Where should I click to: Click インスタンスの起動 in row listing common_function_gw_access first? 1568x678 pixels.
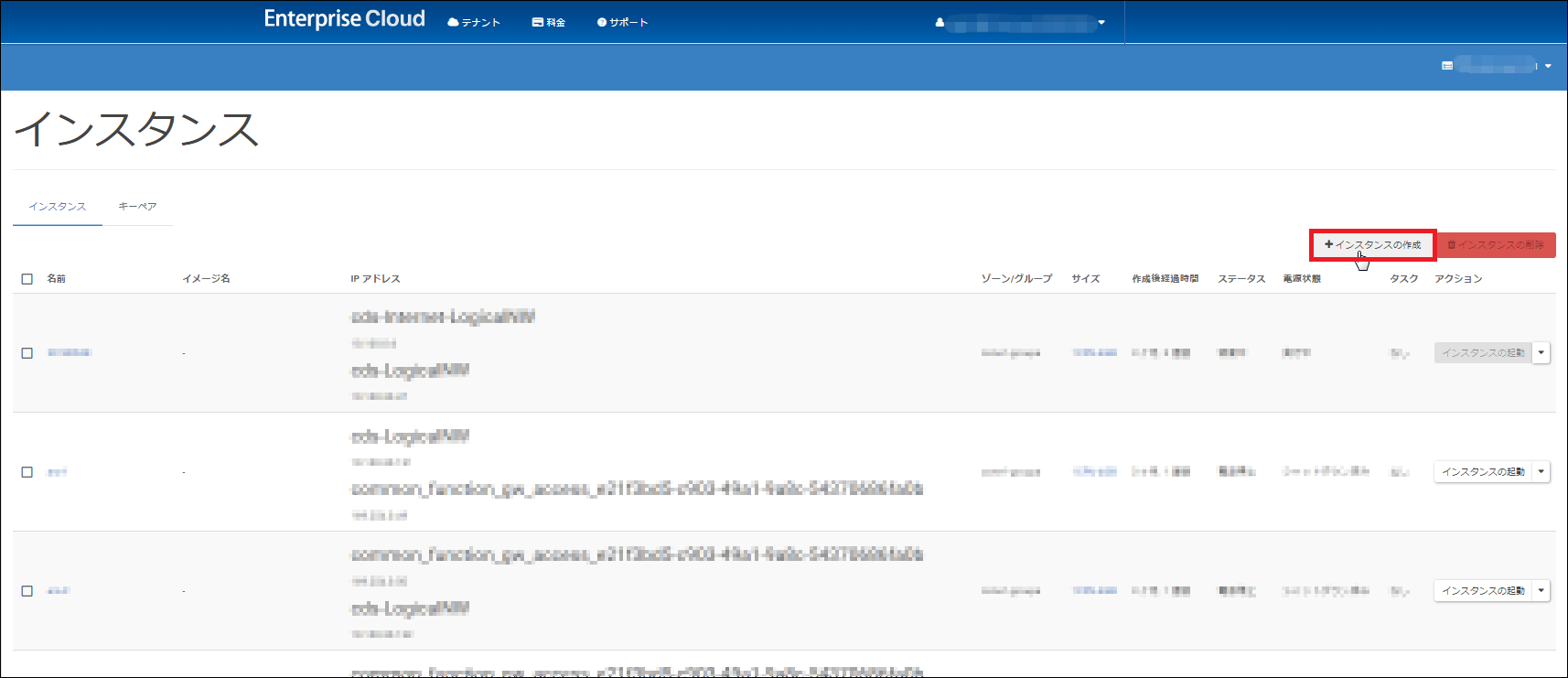tap(1484, 590)
